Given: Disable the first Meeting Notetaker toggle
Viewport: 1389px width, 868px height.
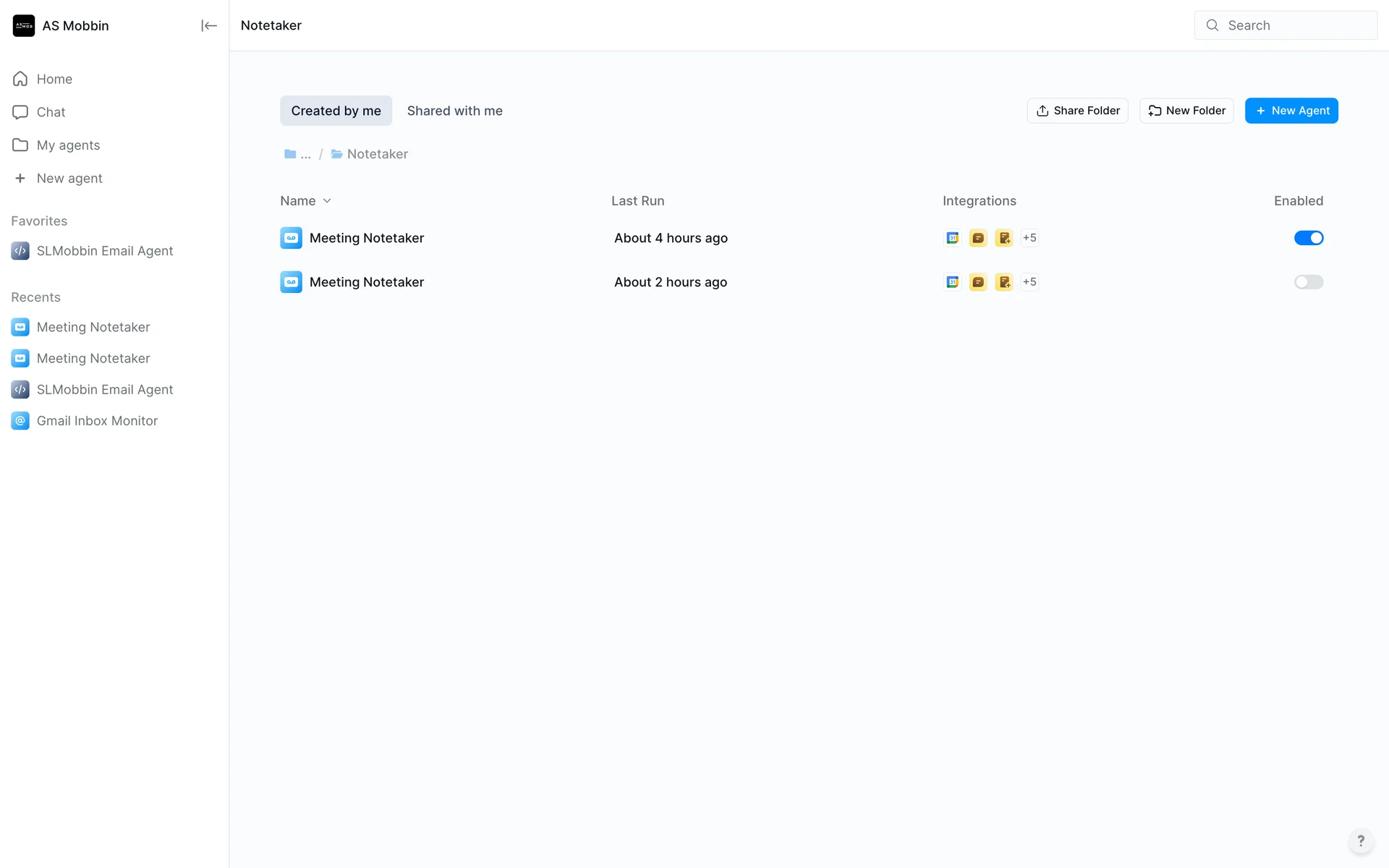Looking at the screenshot, I should [1308, 238].
